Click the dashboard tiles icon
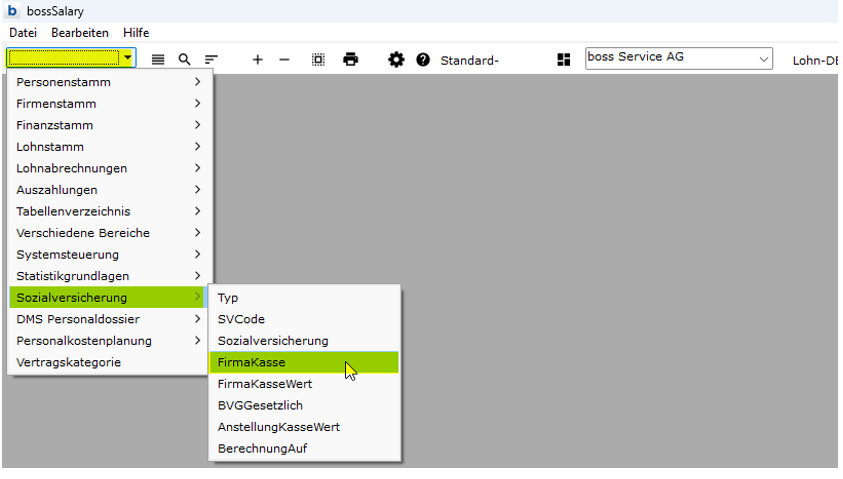 point(564,60)
